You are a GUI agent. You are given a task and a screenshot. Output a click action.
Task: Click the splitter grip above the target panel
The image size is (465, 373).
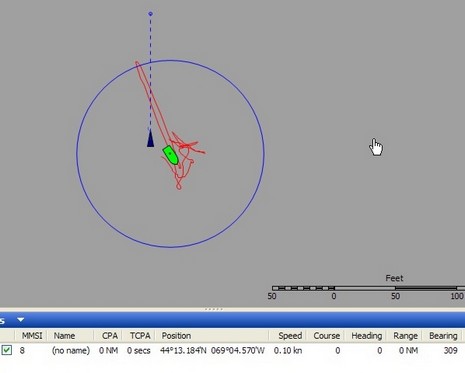[213, 309]
